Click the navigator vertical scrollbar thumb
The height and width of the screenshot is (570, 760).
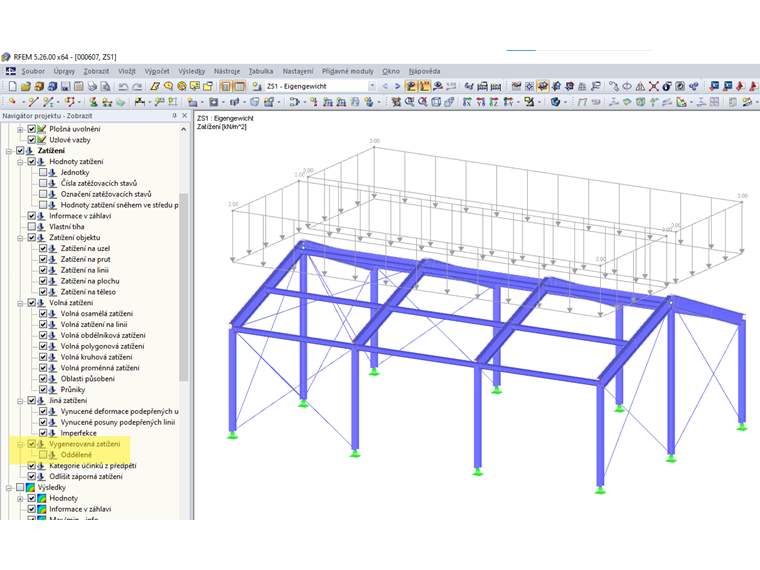(183, 287)
